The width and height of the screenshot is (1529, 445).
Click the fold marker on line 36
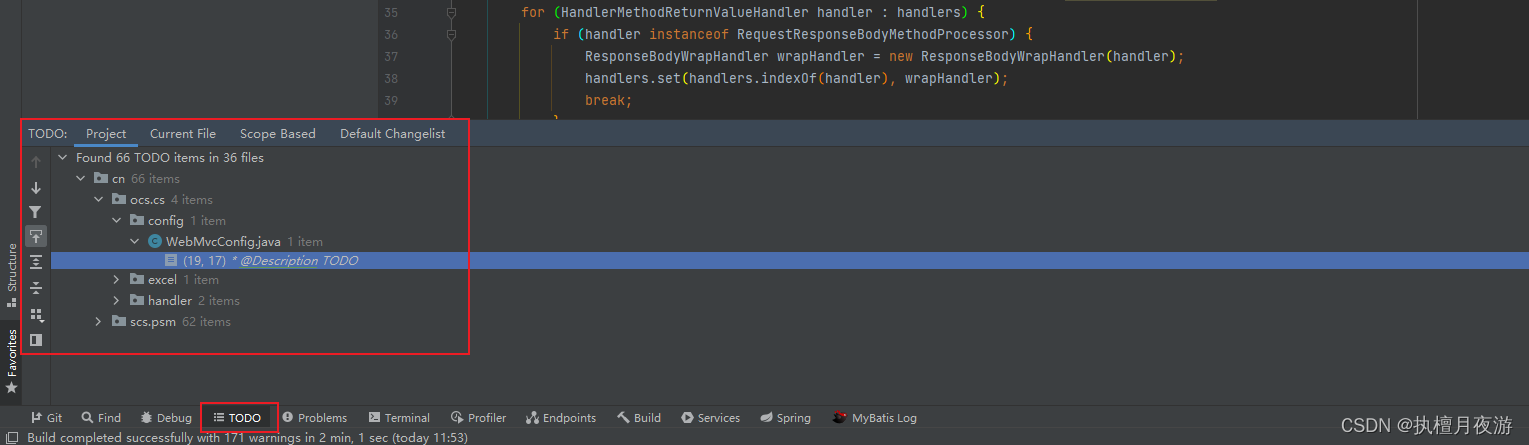tap(452, 35)
